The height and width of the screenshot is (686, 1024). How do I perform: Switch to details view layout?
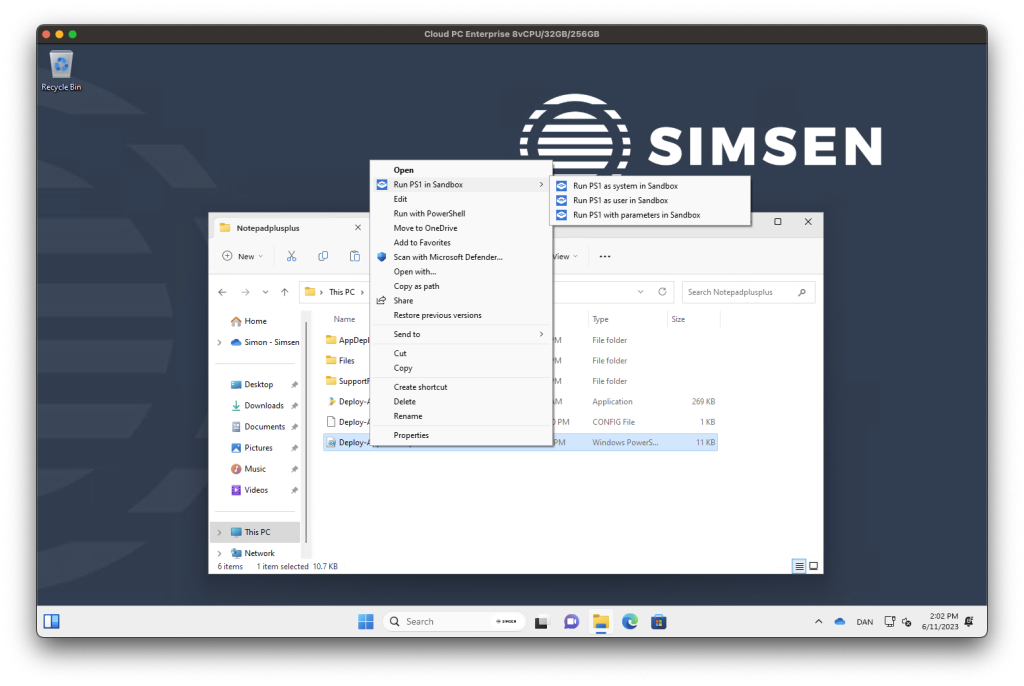tap(799, 566)
